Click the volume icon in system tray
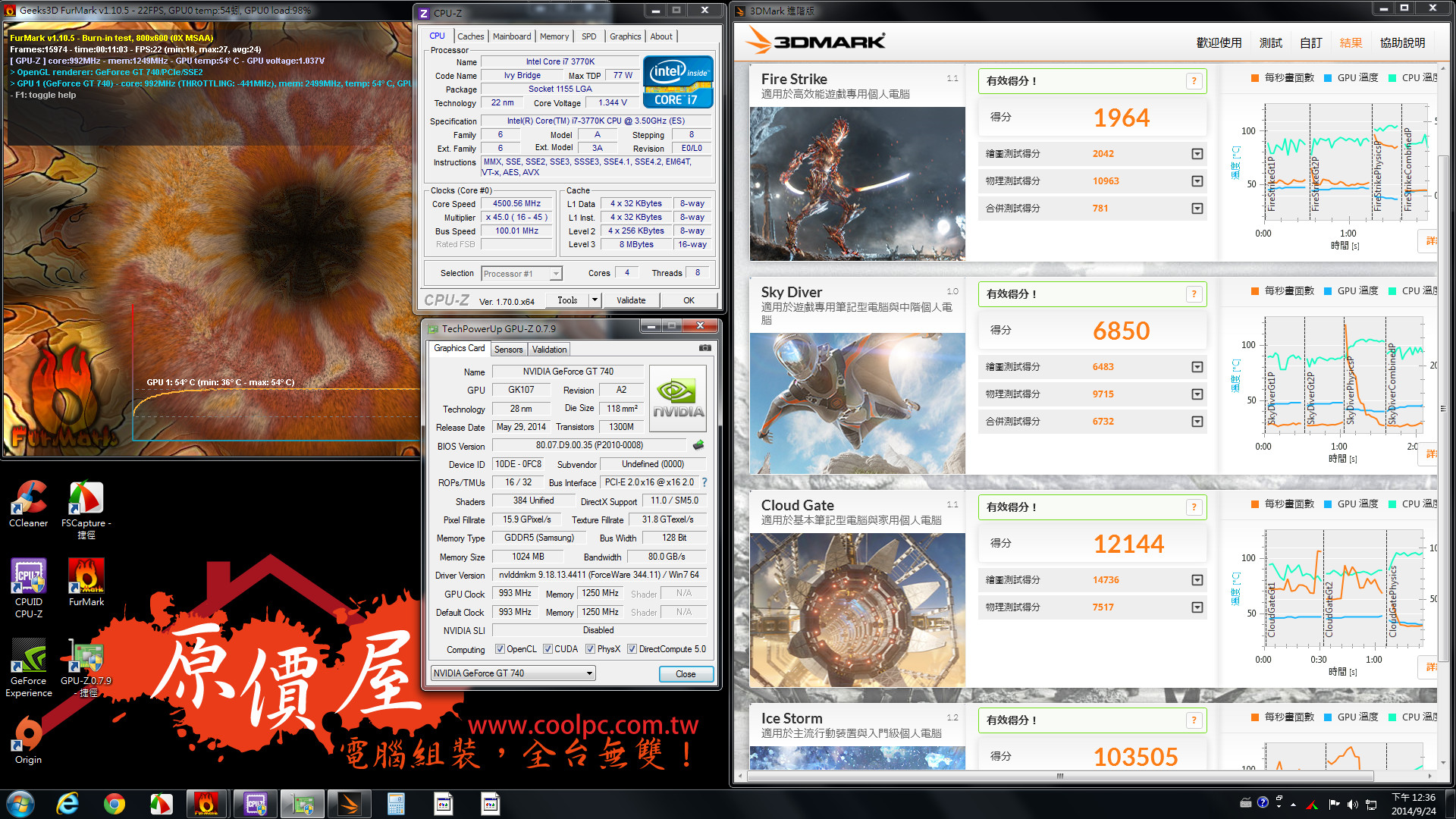The image size is (1456, 819). click(x=1352, y=804)
